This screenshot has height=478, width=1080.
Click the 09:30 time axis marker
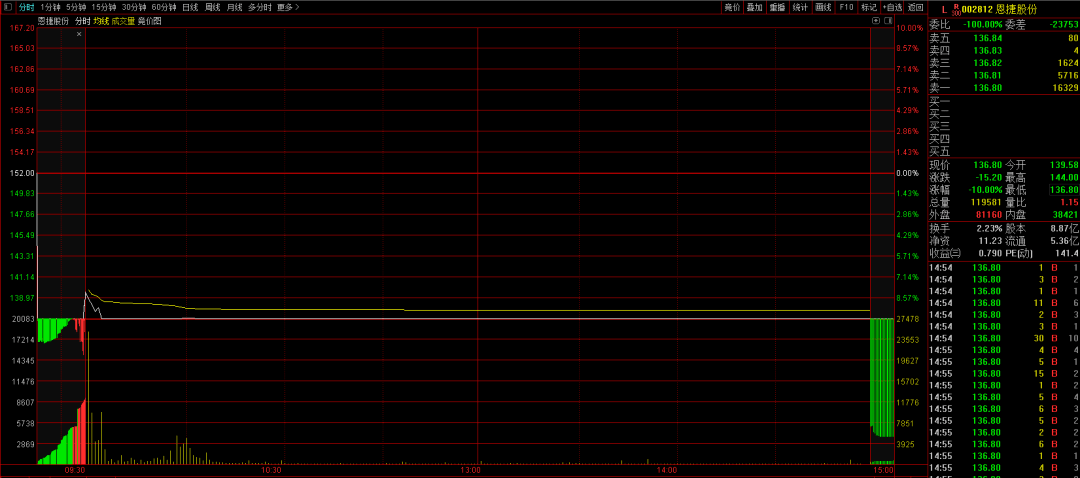point(75,469)
